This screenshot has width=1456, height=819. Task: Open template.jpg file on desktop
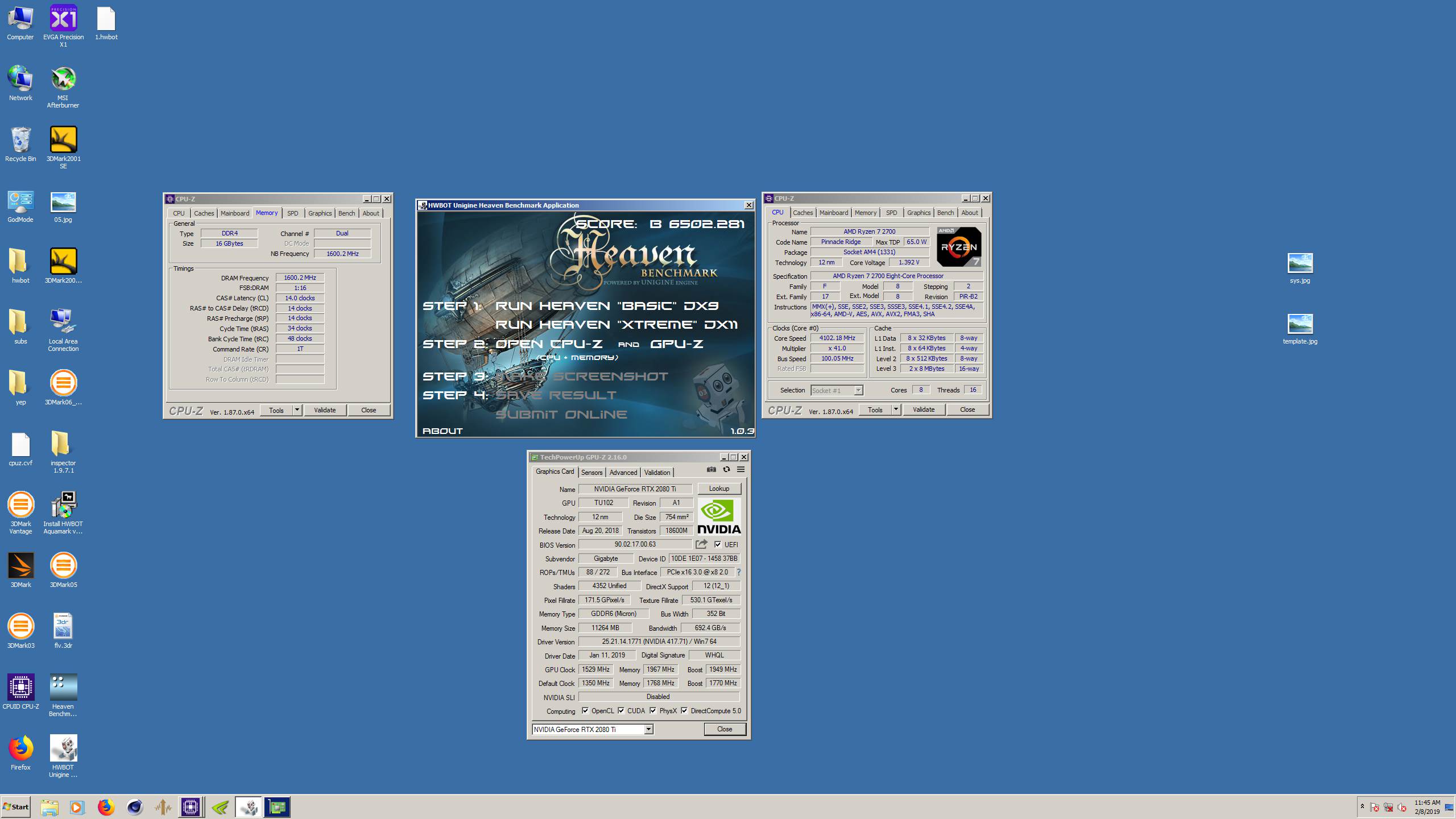(x=1300, y=329)
